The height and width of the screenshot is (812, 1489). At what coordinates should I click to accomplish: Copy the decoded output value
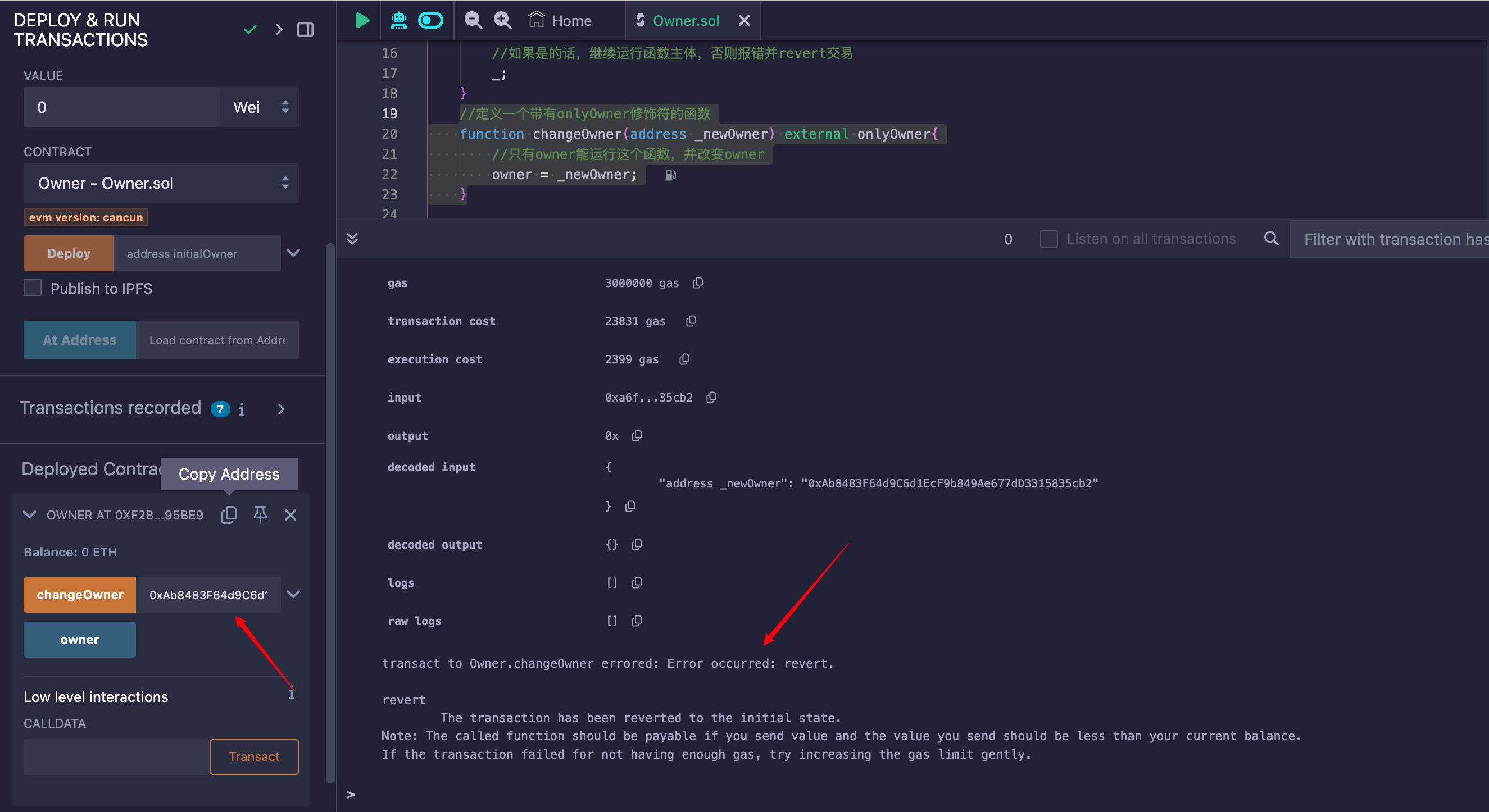click(x=637, y=545)
